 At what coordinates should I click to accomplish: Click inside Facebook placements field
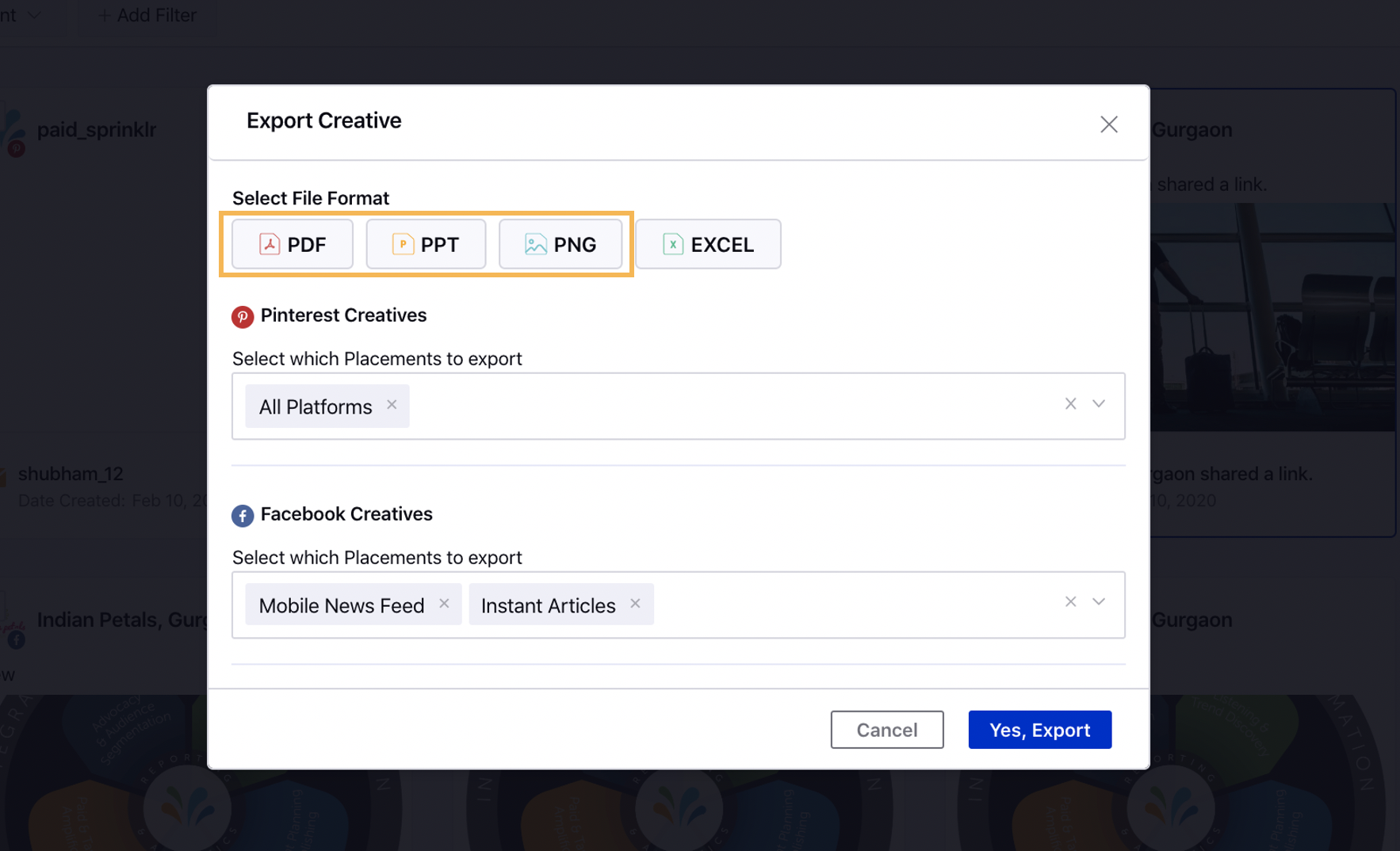pyautogui.click(x=679, y=605)
